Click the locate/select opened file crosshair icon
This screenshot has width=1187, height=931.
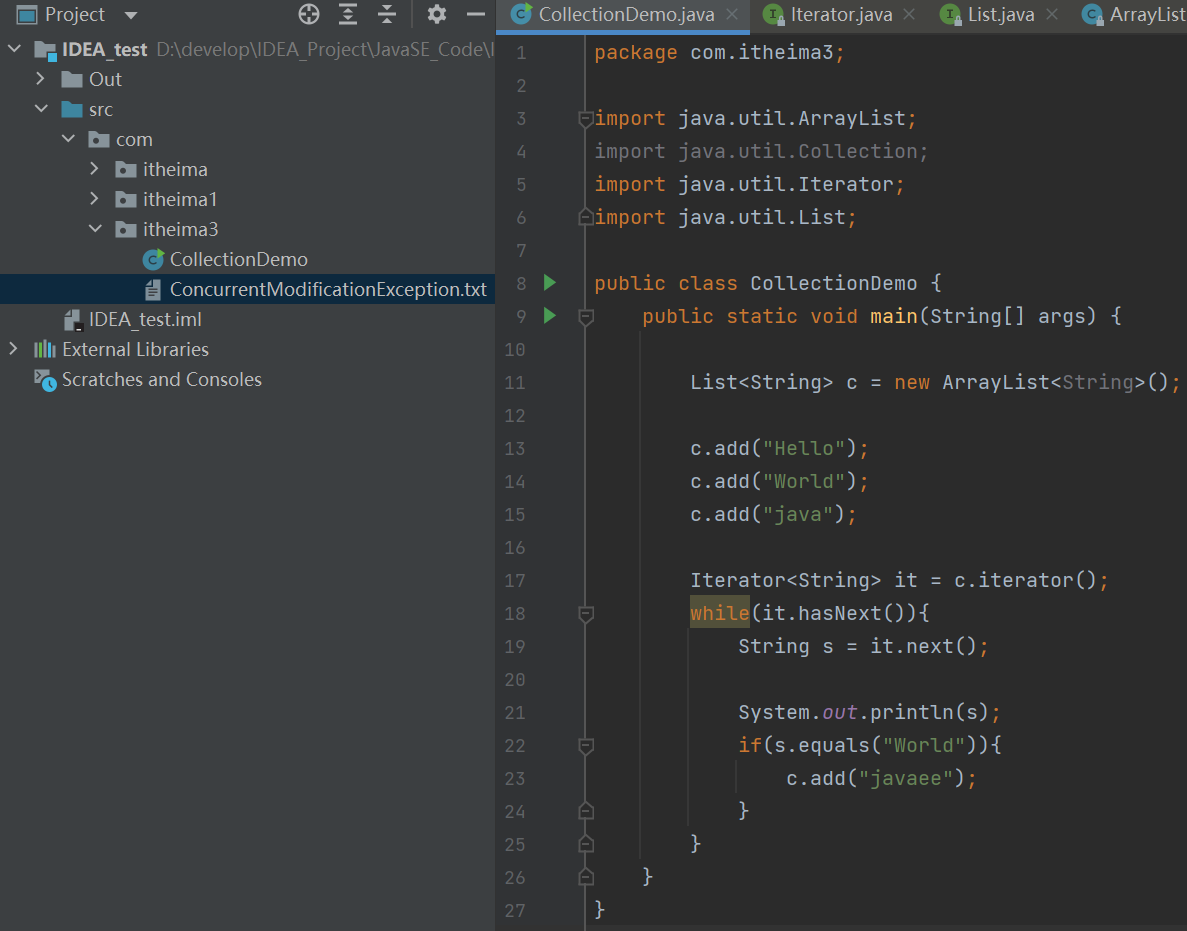tap(309, 15)
